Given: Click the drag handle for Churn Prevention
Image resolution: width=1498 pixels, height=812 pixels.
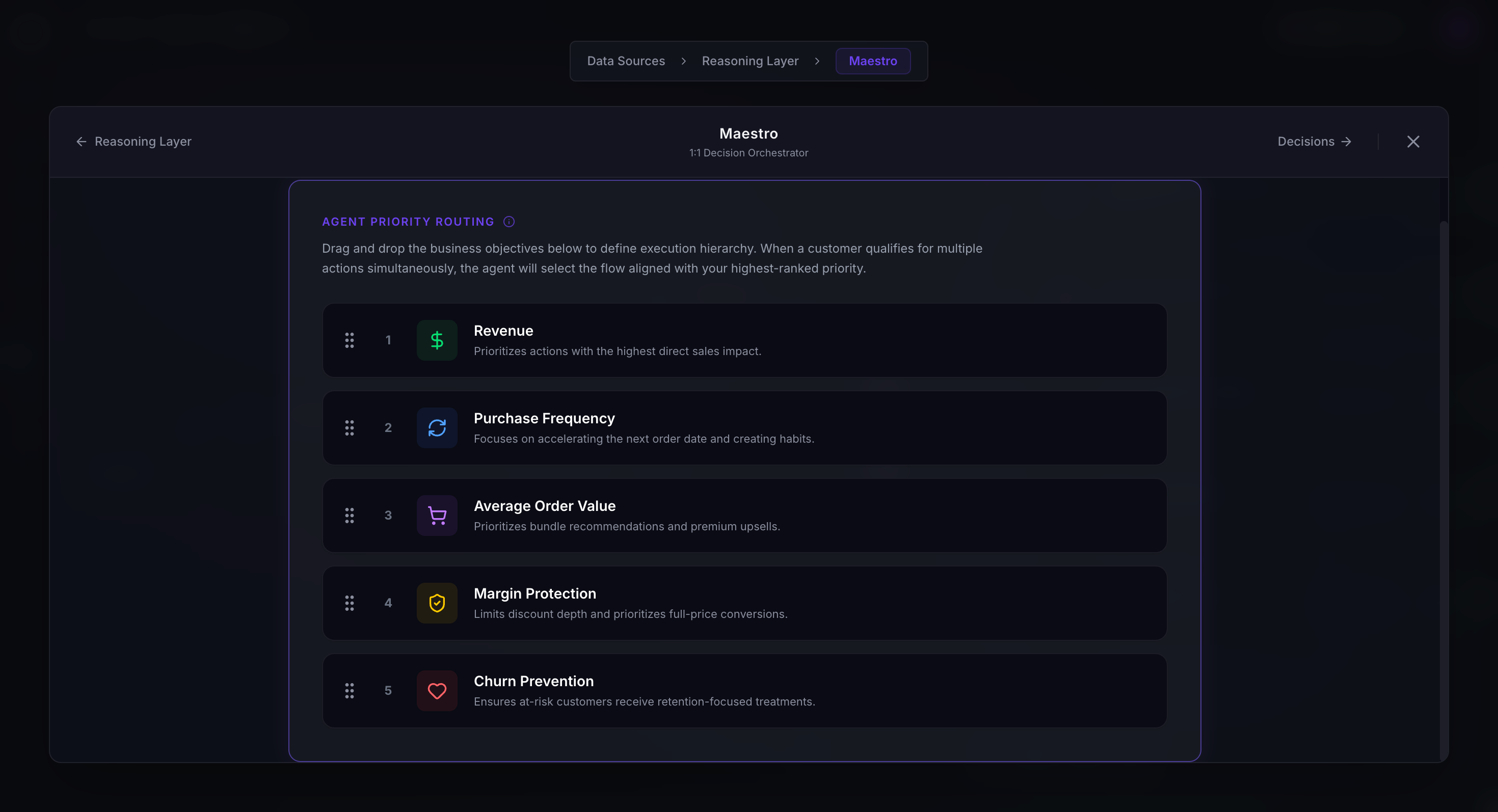Looking at the screenshot, I should click(350, 691).
